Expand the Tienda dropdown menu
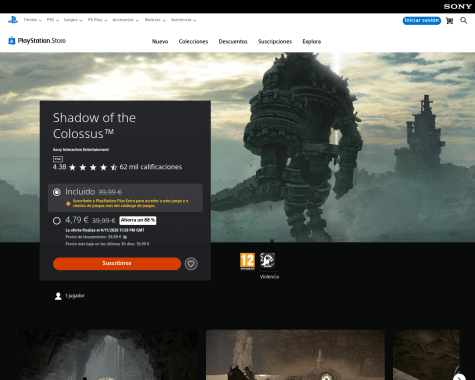Screen dimensions: 475x380 (32, 20)
